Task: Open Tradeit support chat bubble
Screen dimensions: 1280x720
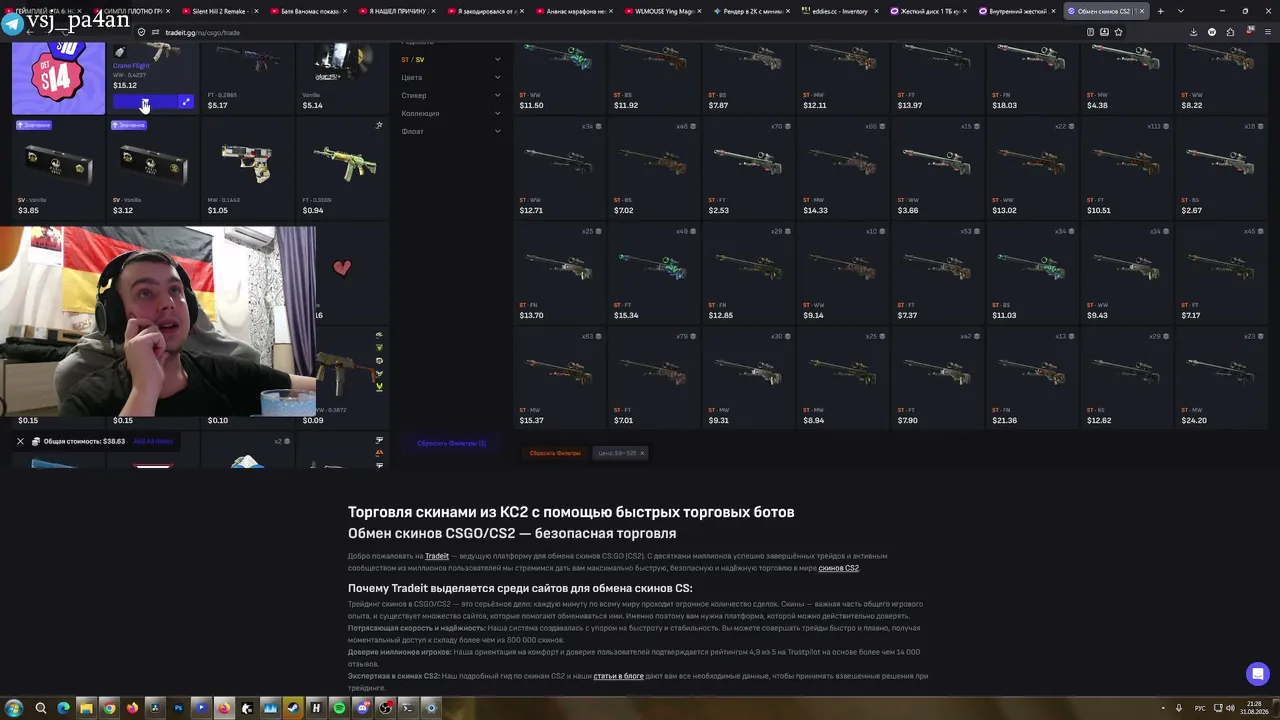Action: click(x=1258, y=674)
